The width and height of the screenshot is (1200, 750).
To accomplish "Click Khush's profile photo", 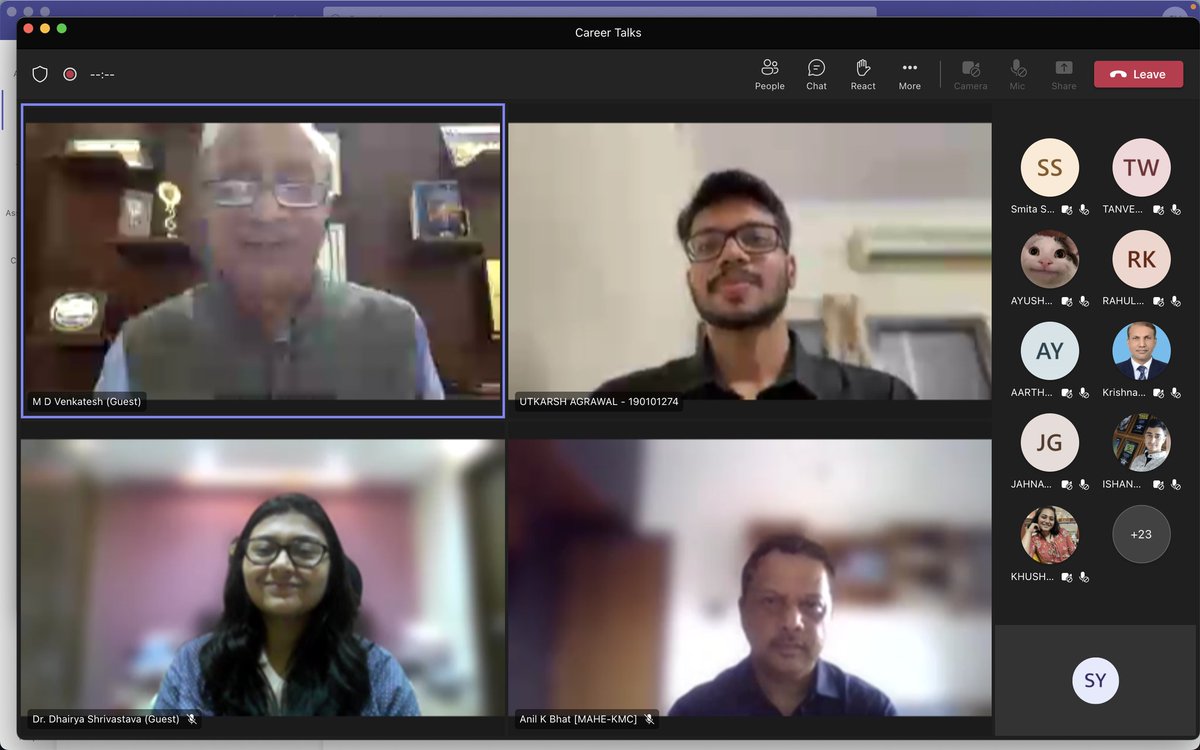I will click(1049, 534).
